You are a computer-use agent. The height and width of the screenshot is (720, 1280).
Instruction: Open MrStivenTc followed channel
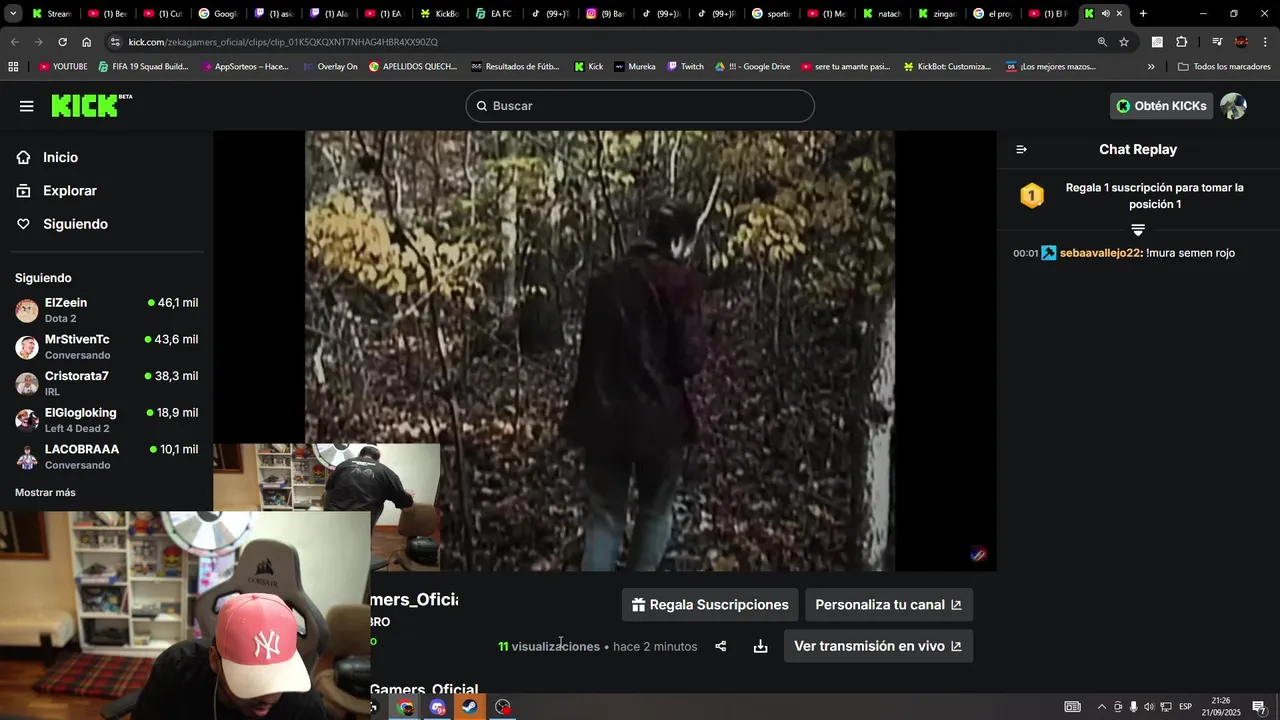tap(106, 347)
